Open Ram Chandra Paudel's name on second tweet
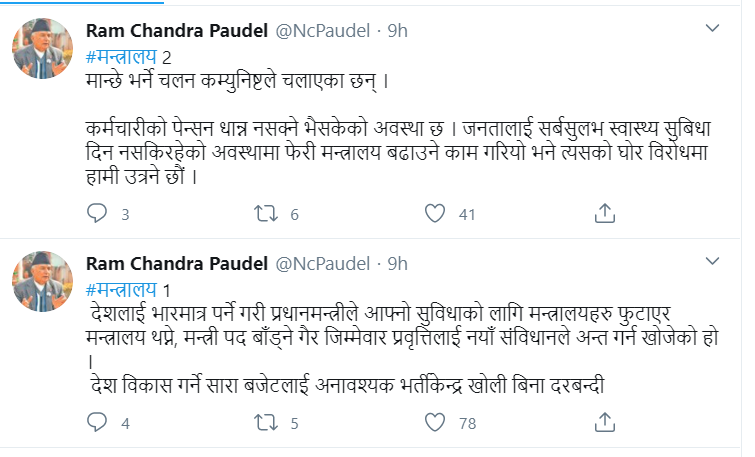 pos(177,264)
